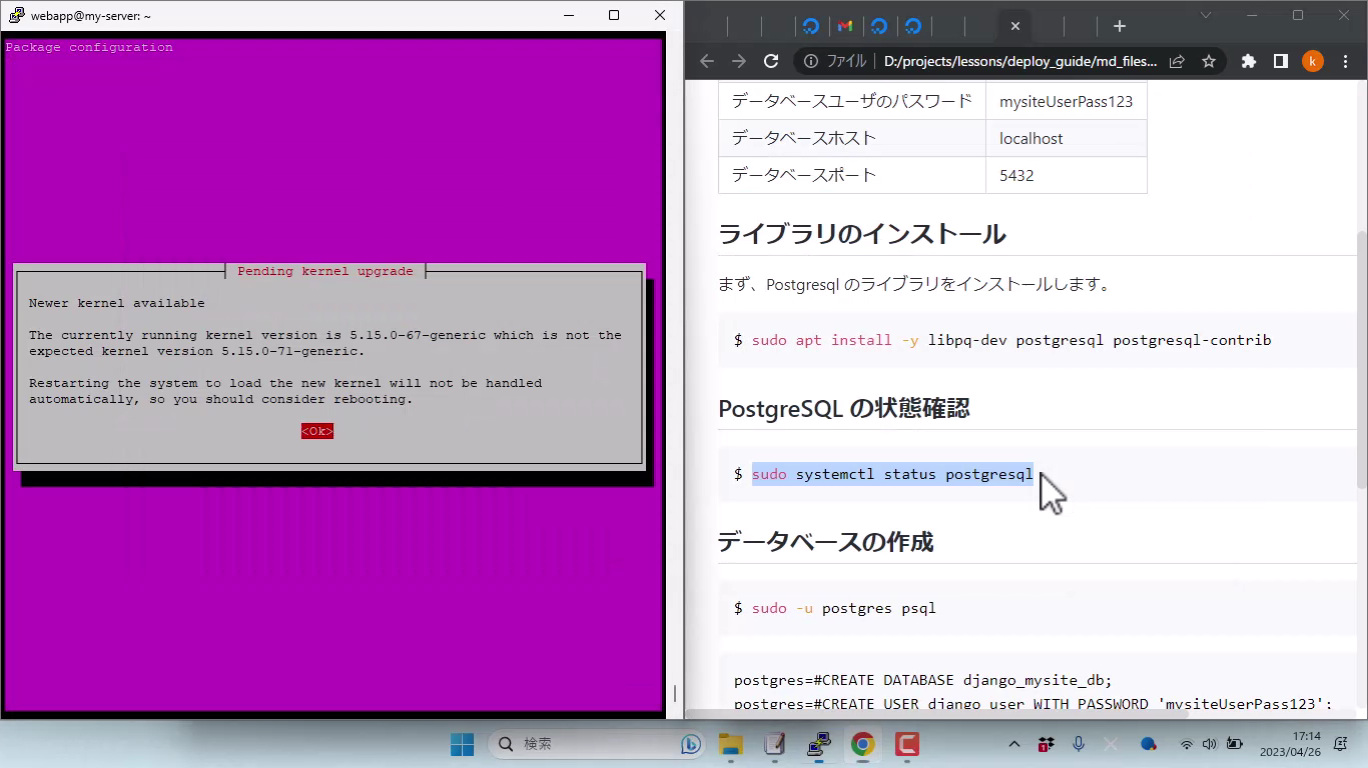Open the Chrome three-dot menu
Screen dimensions: 1368x768
1345,61
